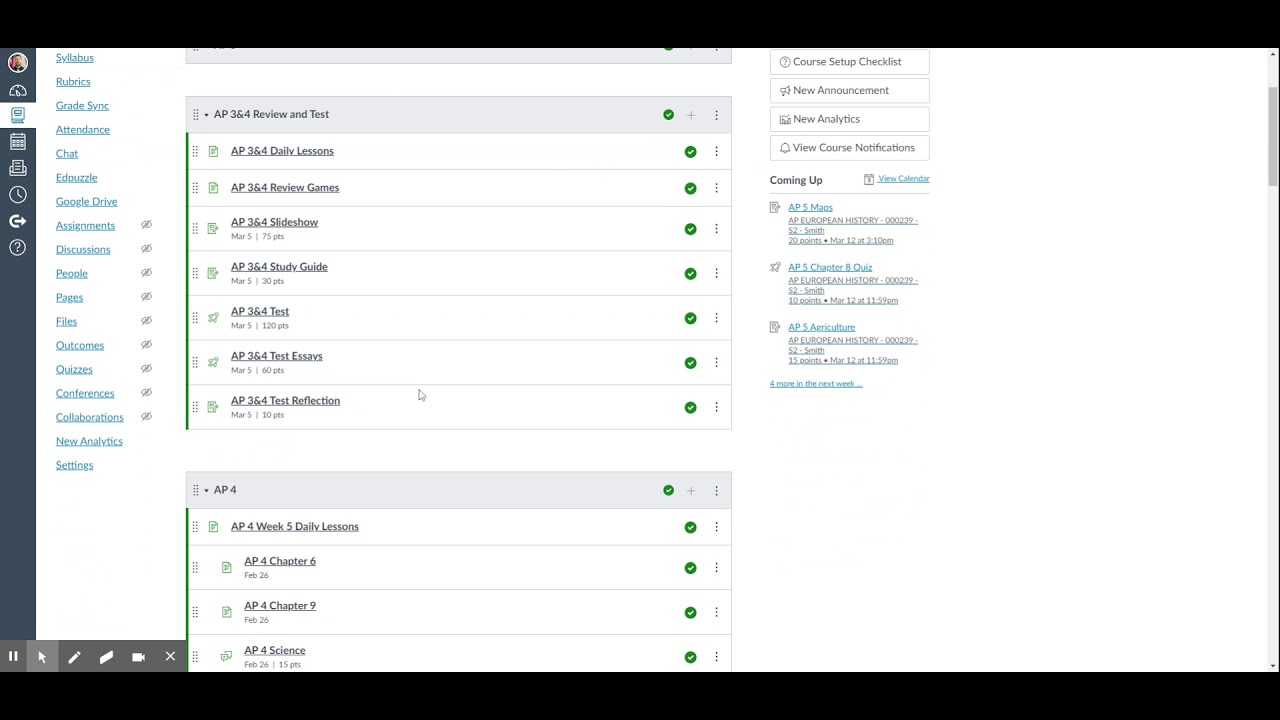This screenshot has height=720, width=1280.
Task: Collapse the AP 4 module
Action: pyautogui.click(x=206, y=490)
